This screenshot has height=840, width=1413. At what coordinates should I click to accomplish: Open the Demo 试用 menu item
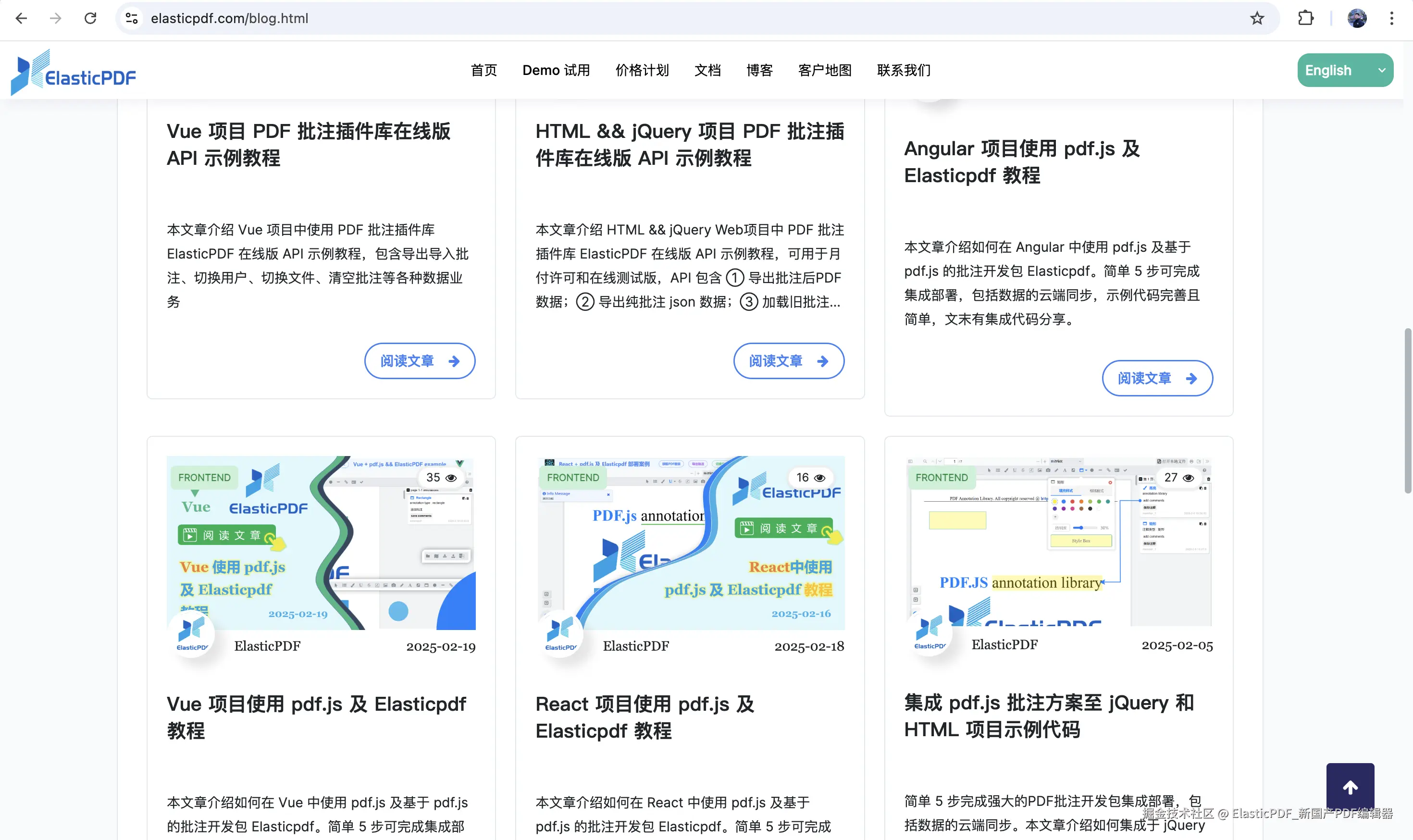[x=556, y=70]
